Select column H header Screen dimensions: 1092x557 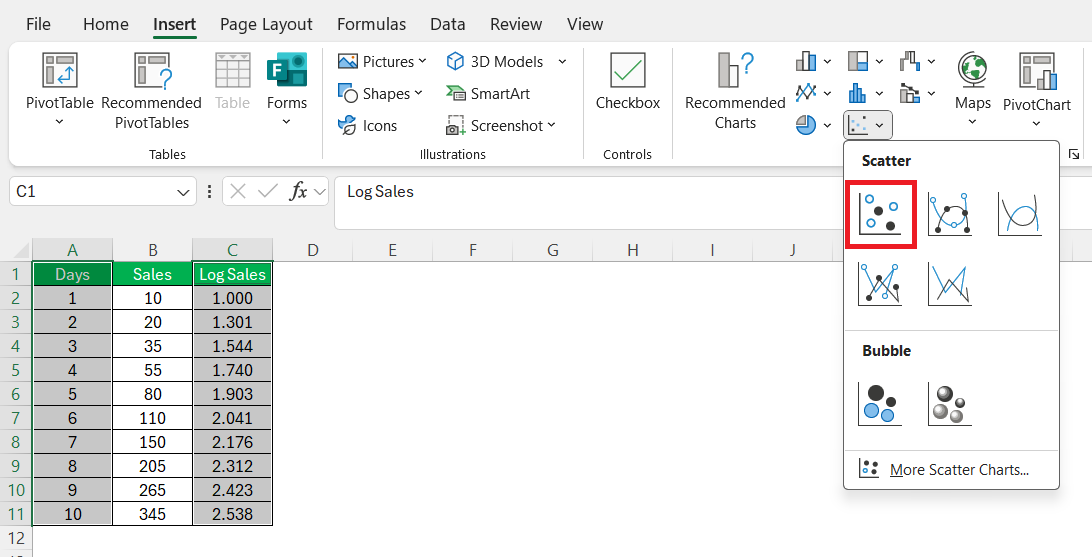(632, 250)
